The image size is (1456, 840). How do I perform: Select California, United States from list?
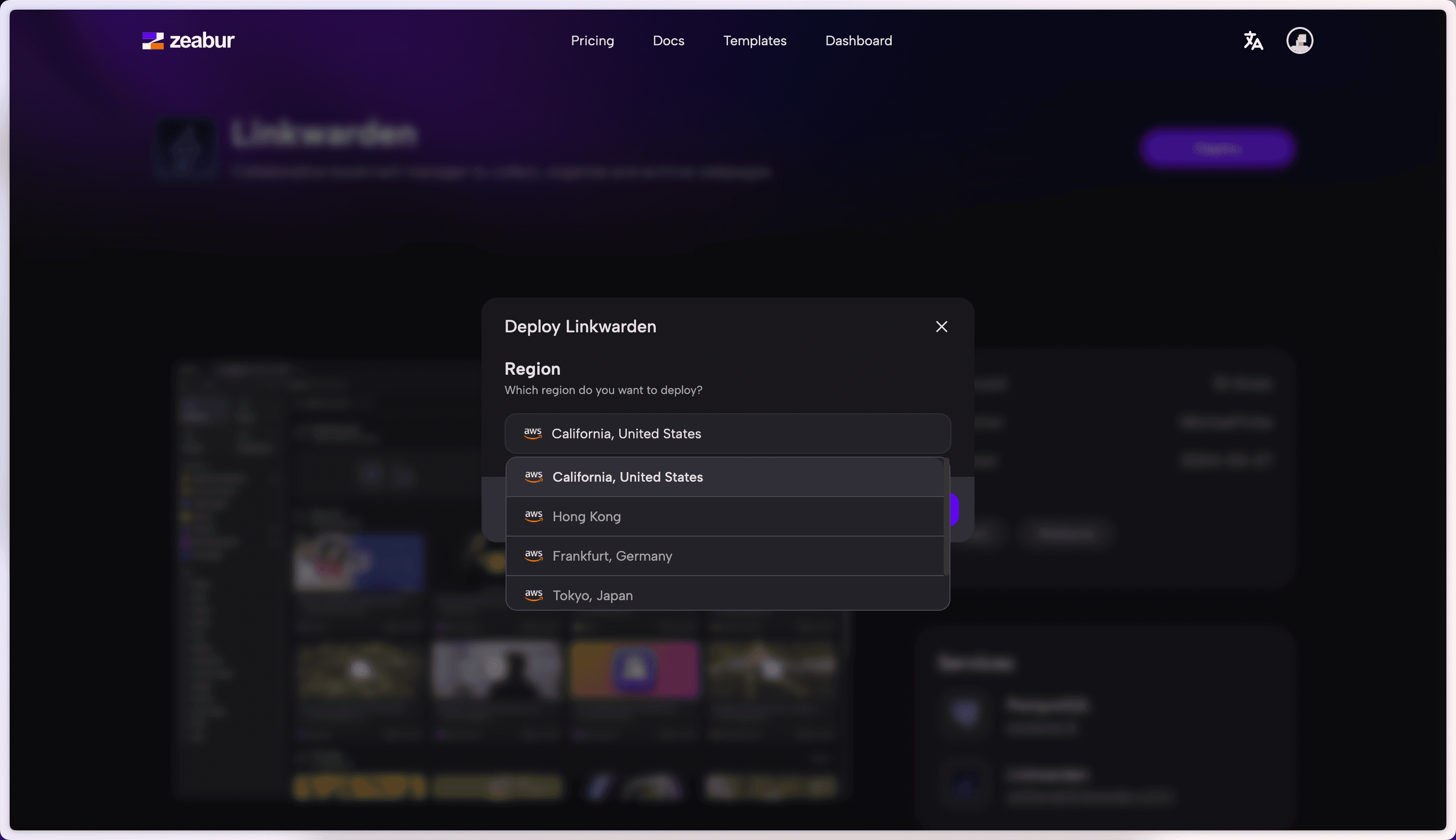click(725, 477)
